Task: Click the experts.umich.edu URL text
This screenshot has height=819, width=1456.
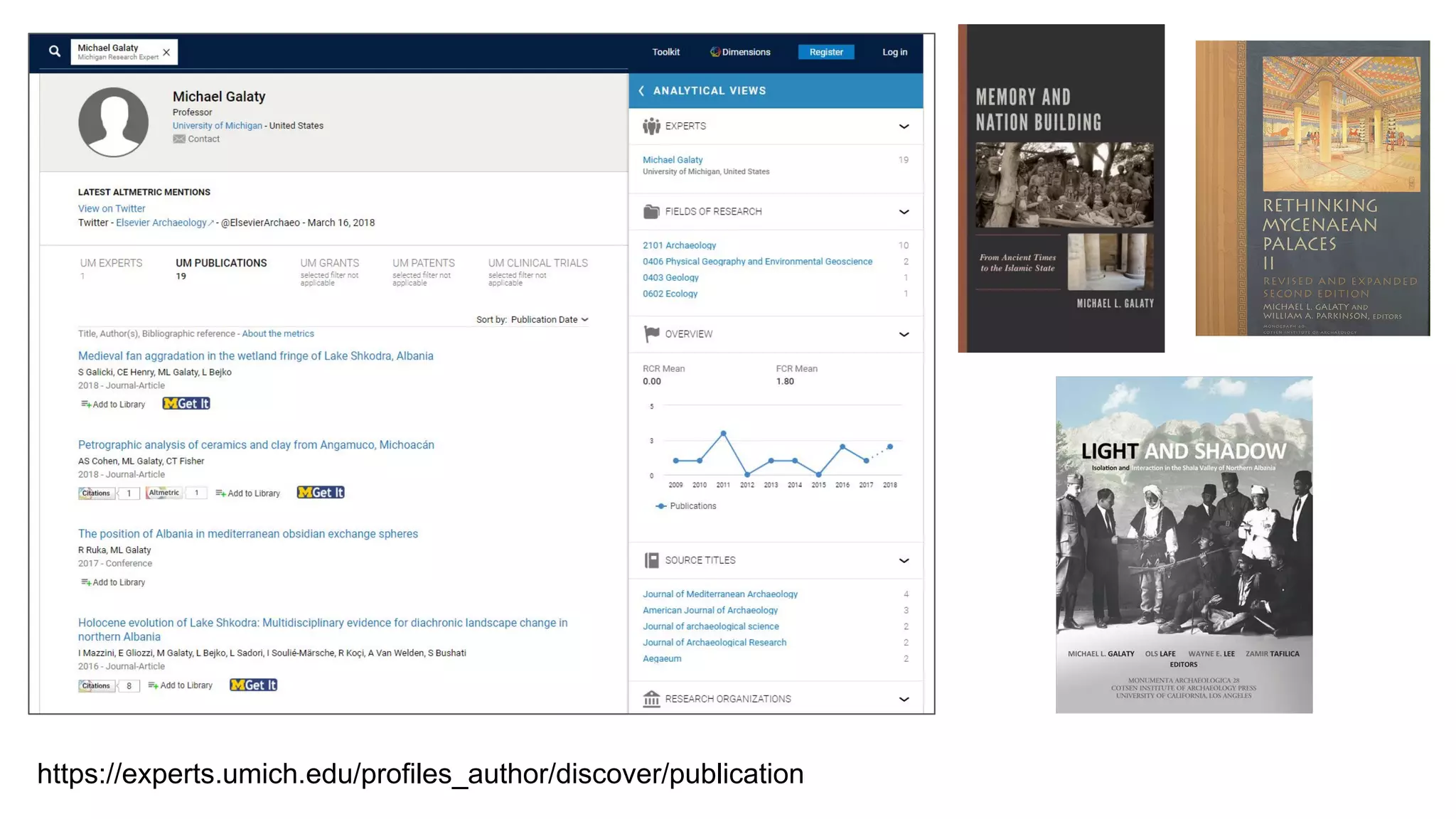Action: [x=420, y=774]
